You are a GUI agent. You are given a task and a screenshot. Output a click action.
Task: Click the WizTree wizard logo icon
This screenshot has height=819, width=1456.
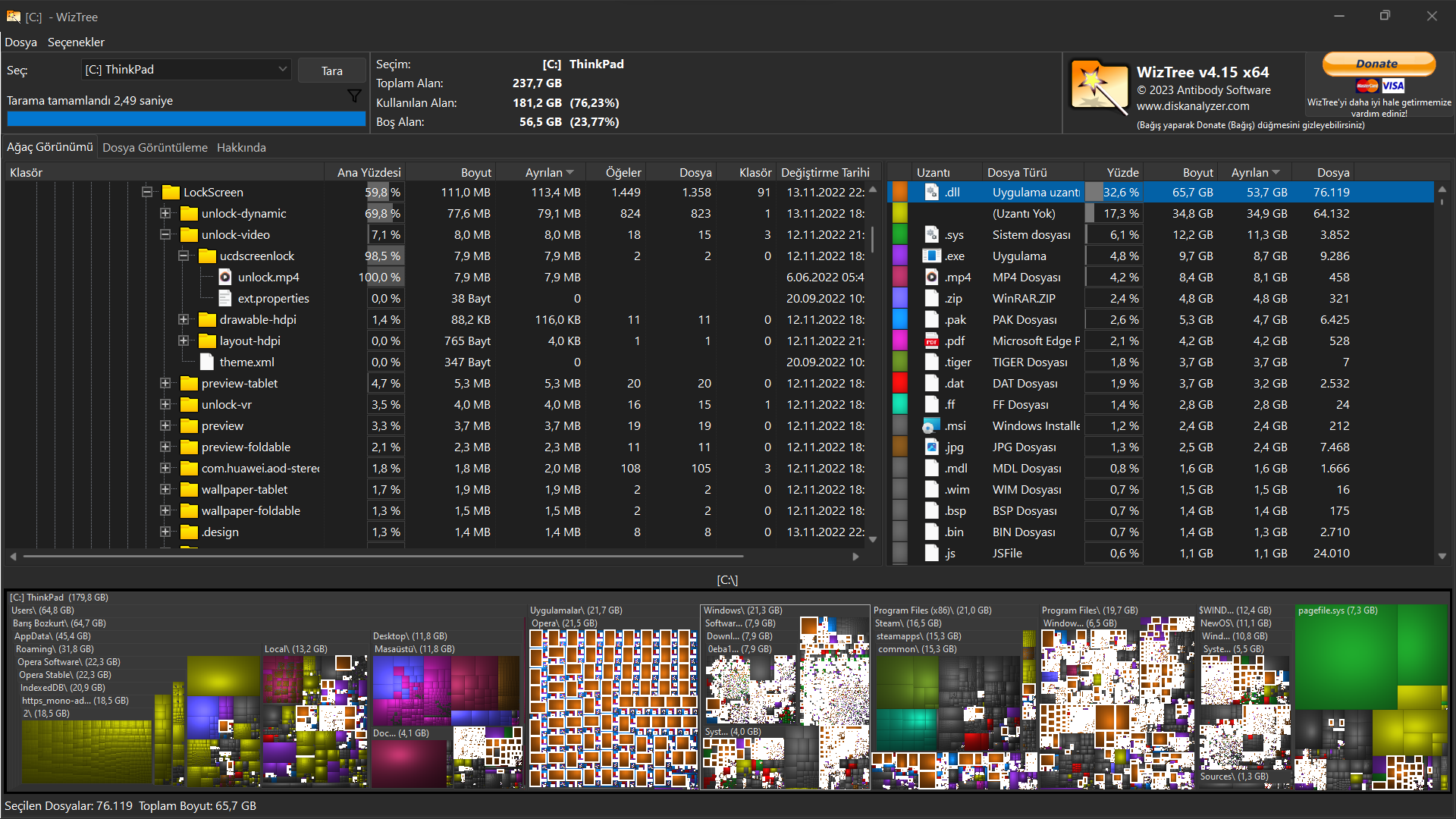(1099, 87)
